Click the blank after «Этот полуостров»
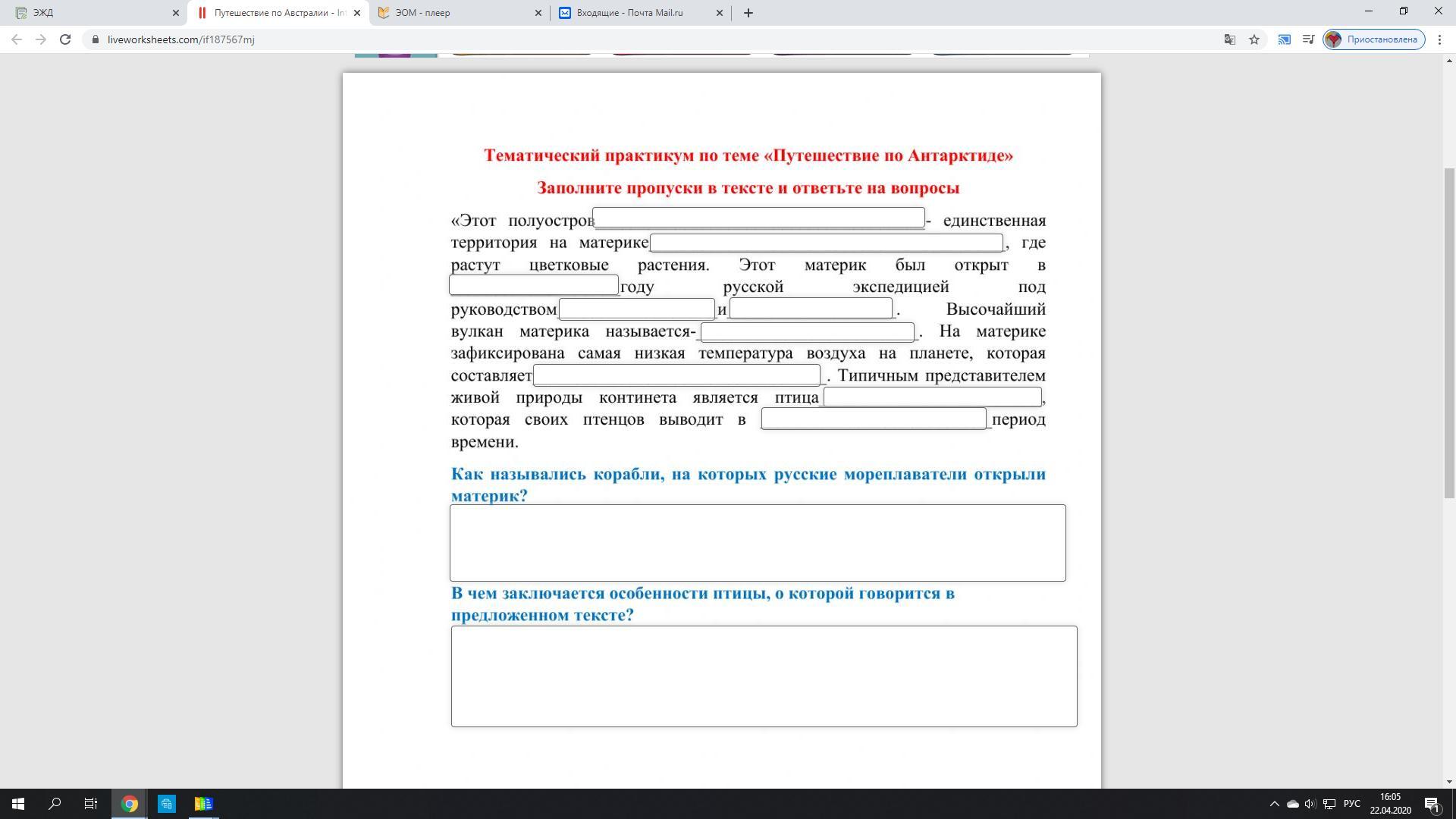Image resolution: width=1456 pixels, height=819 pixels. (x=758, y=218)
